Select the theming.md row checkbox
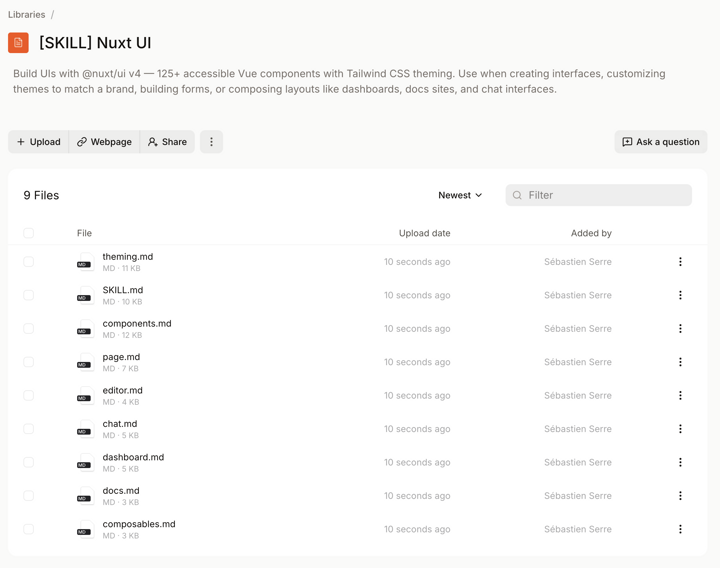The image size is (720, 568). coord(28,262)
